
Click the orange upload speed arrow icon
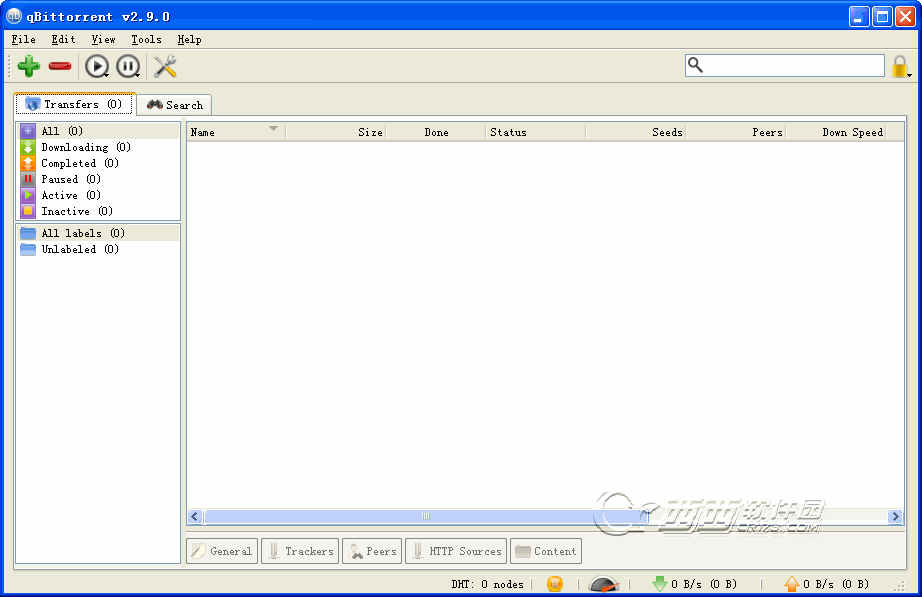[x=791, y=583]
